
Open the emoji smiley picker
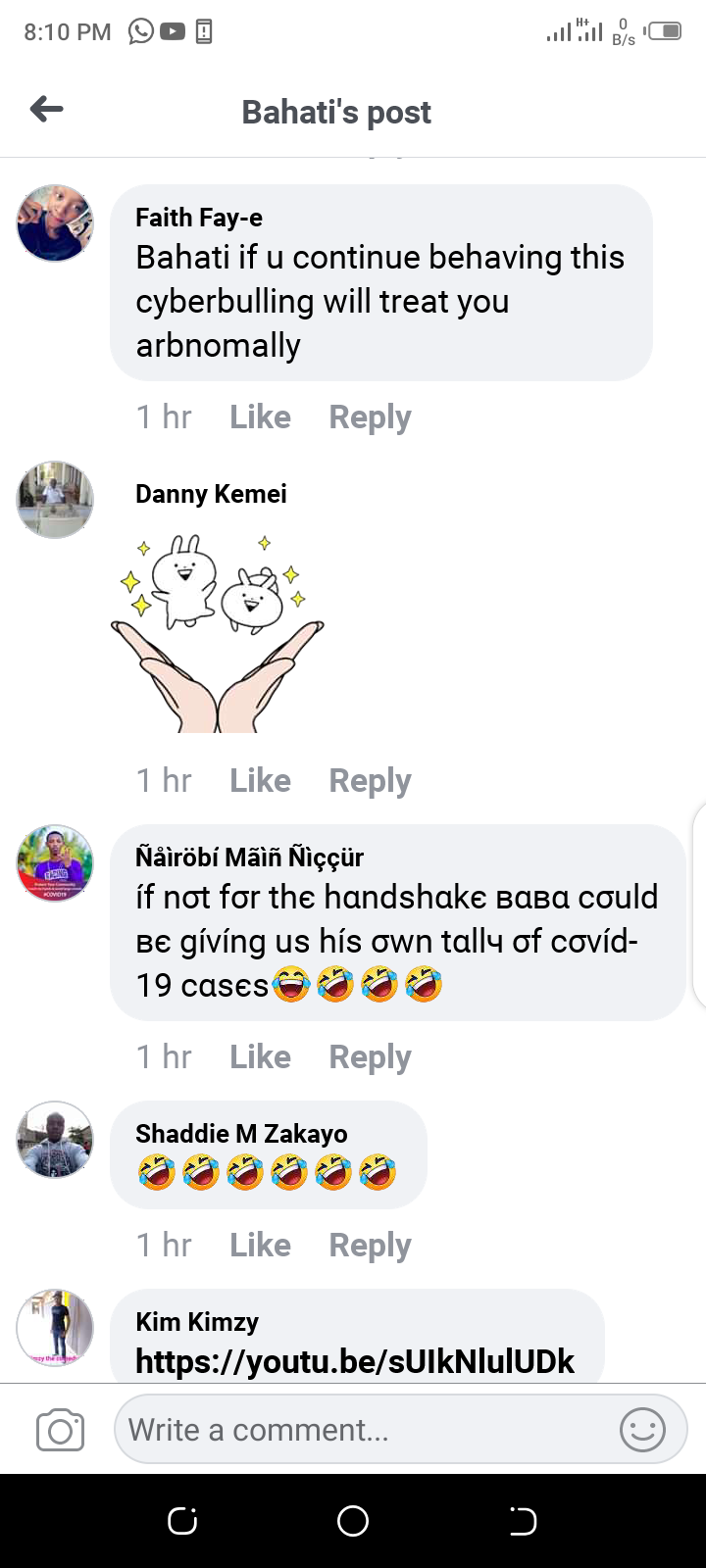[x=643, y=1430]
